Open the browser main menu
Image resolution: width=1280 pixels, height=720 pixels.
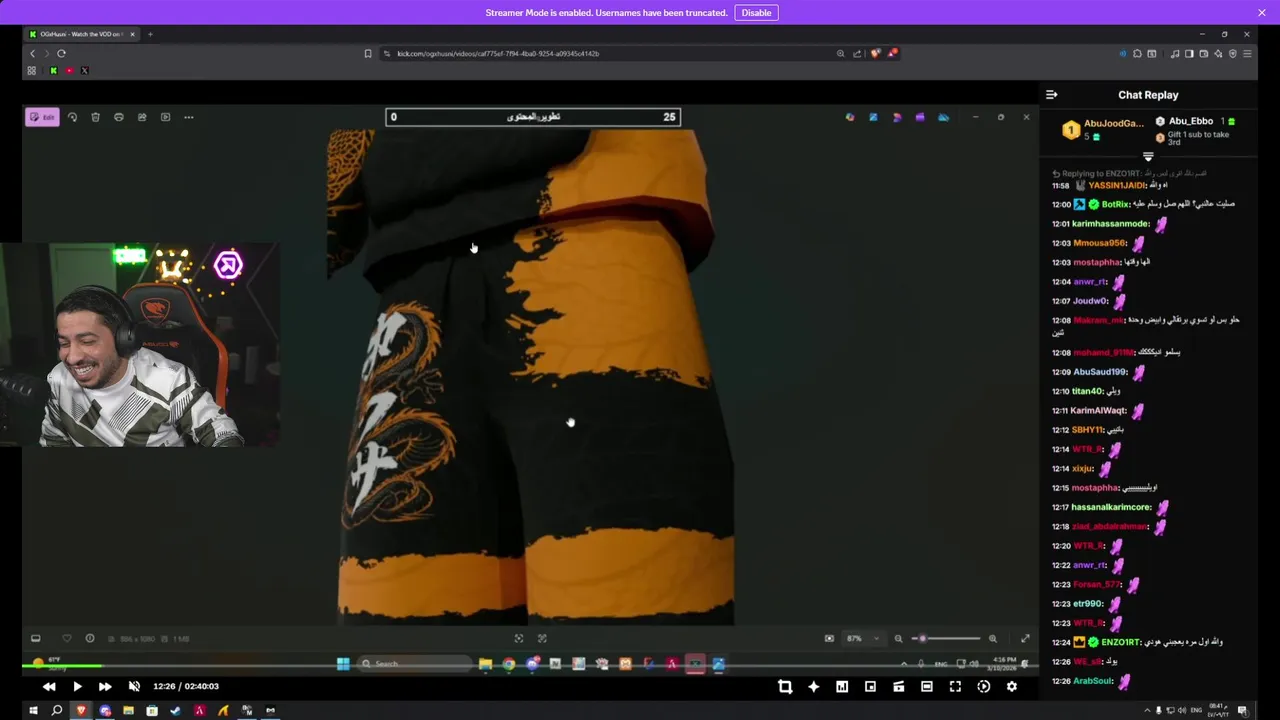(x=1247, y=53)
